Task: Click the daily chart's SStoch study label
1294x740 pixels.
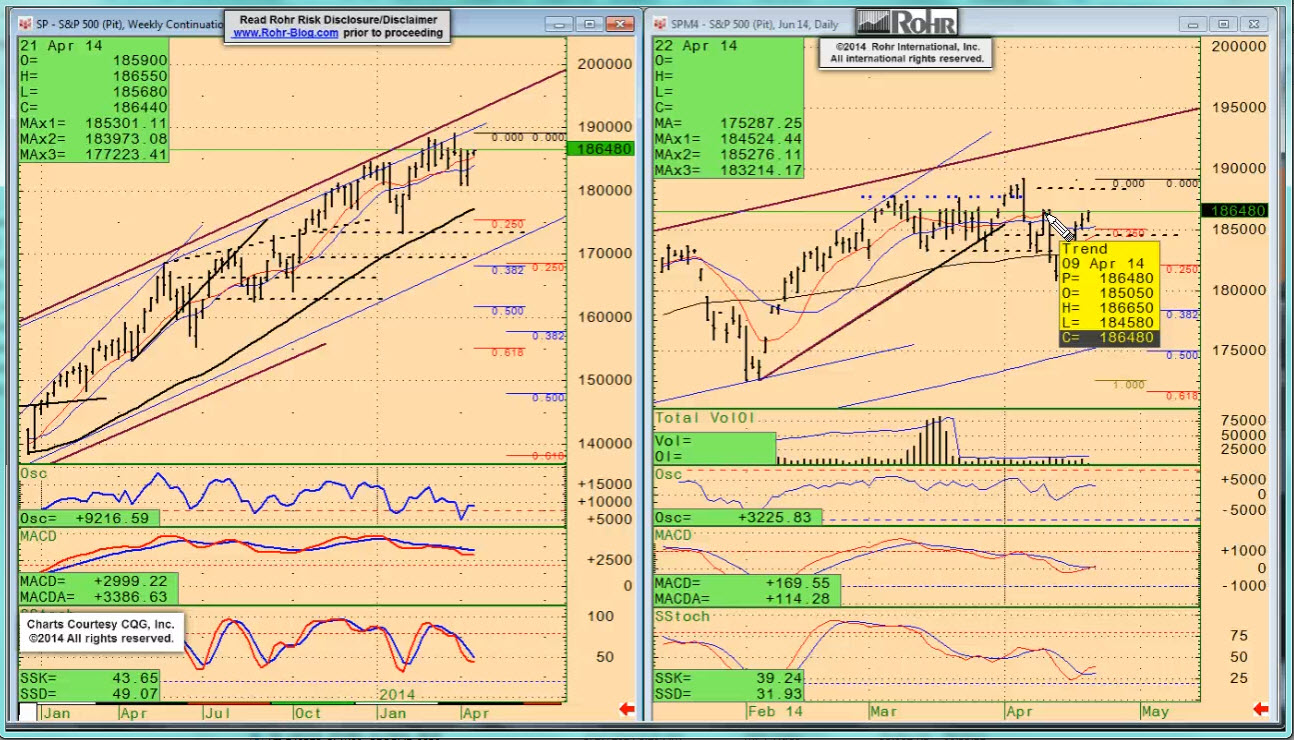Action: 681,616
